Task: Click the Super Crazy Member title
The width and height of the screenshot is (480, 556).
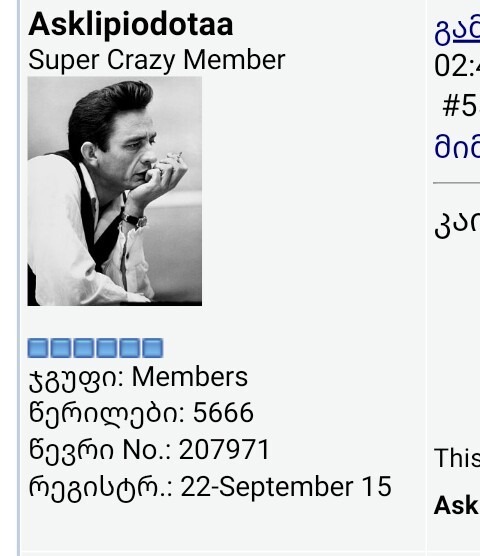Action: [x=157, y=60]
